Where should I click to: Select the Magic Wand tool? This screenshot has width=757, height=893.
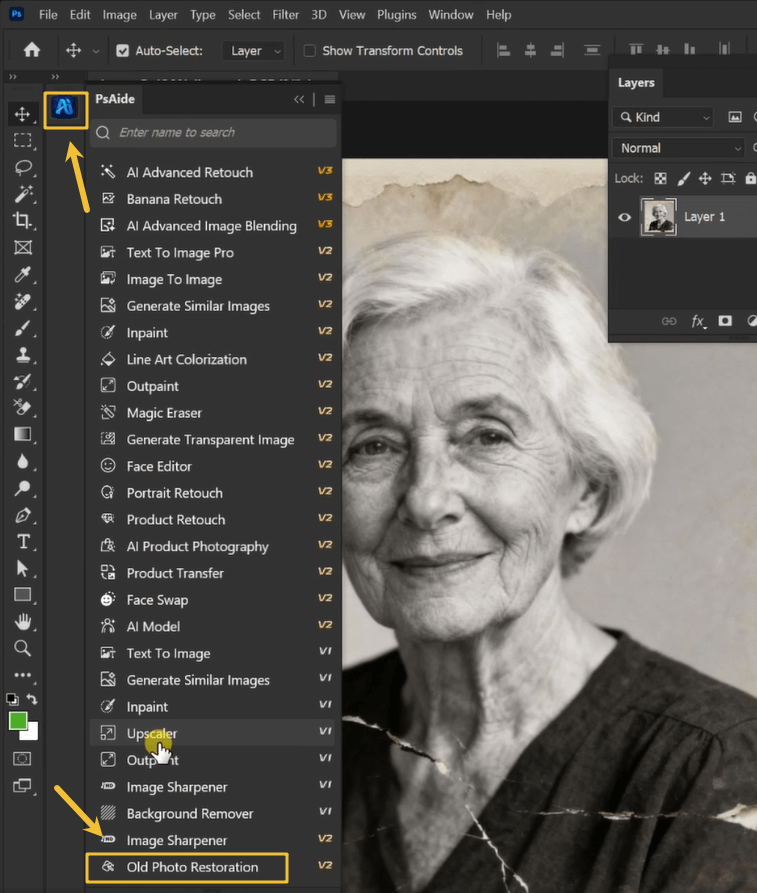pyautogui.click(x=22, y=194)
